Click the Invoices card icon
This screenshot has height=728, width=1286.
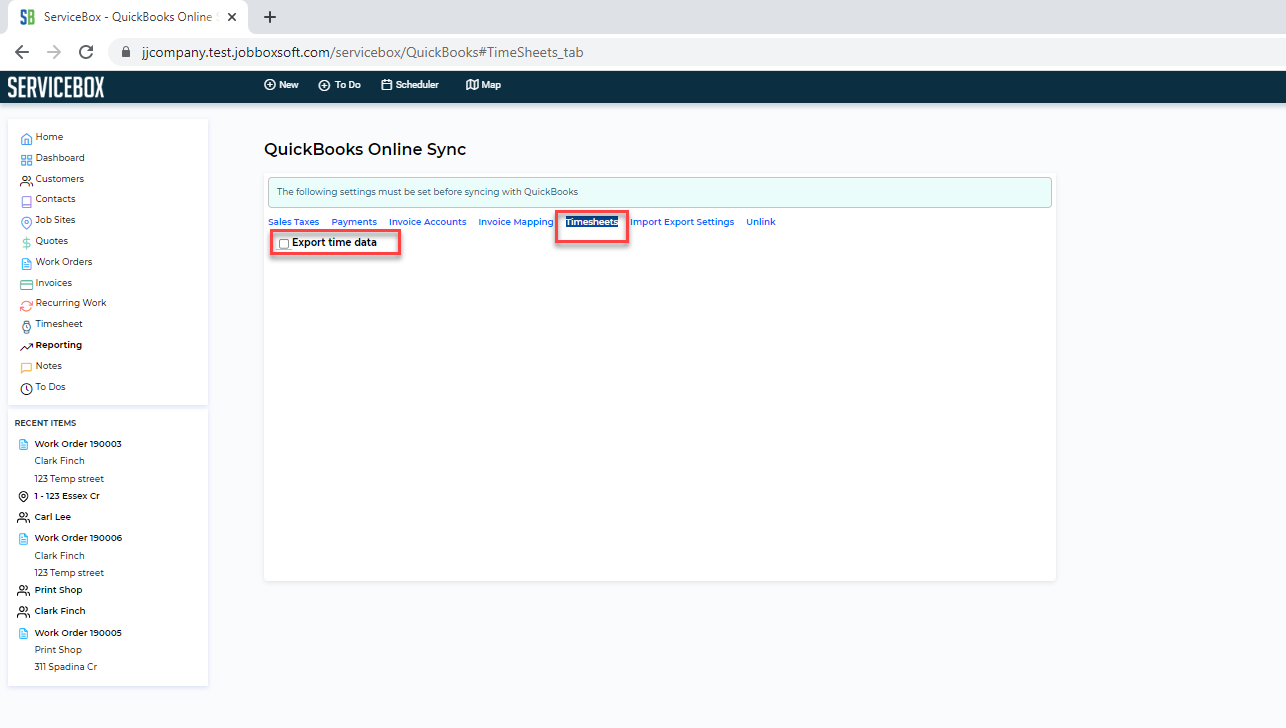[x=26, y=285]
